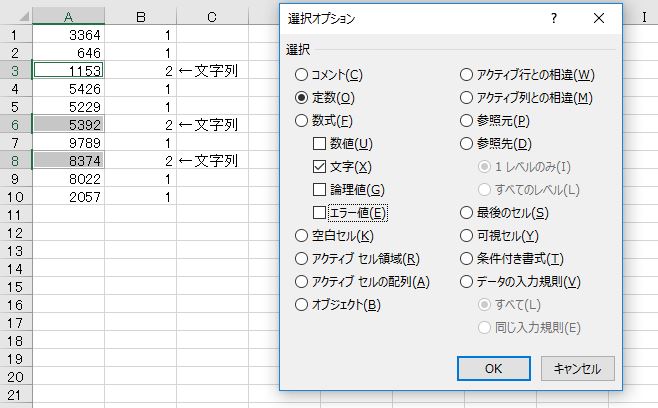Click cell B3 with value 2

pos(141,71)
